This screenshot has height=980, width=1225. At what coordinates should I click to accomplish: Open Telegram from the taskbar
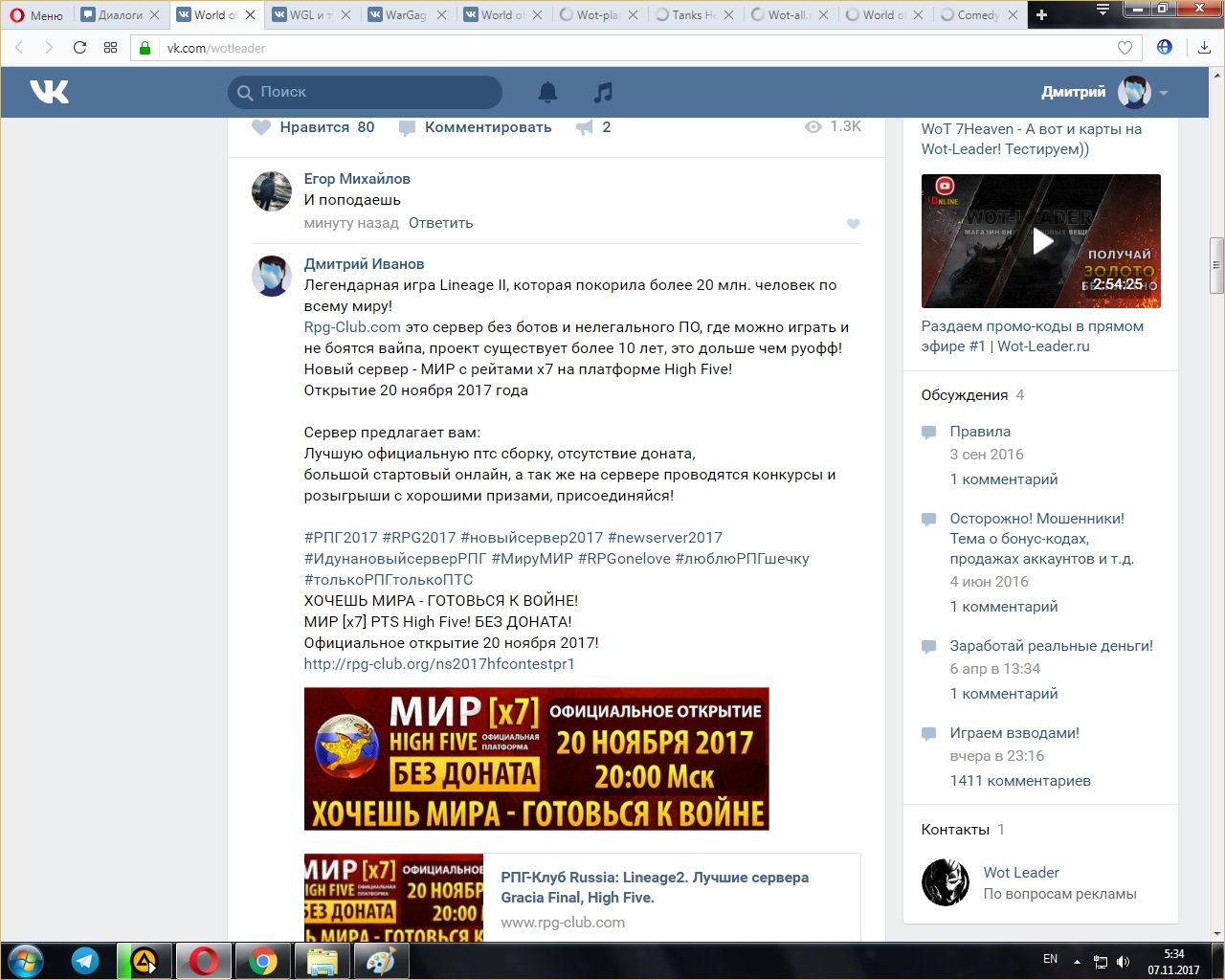click(85, 961)
